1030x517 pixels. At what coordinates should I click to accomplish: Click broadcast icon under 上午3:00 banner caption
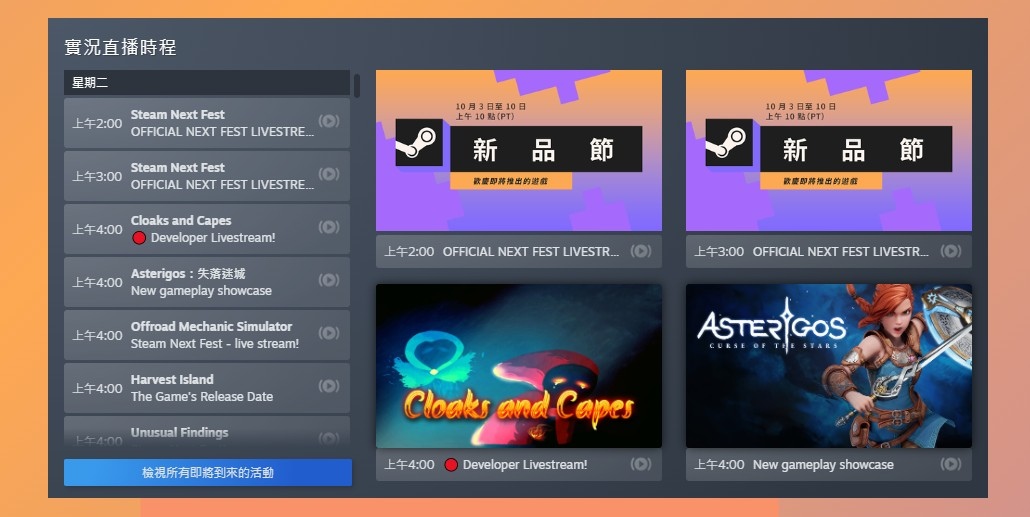point(951,251)
